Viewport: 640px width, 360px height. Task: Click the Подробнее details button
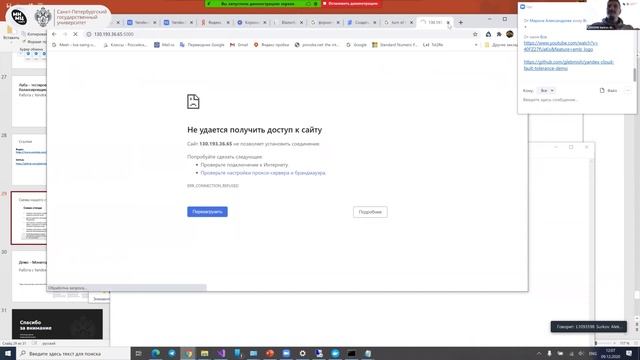(x=370, y=212)
